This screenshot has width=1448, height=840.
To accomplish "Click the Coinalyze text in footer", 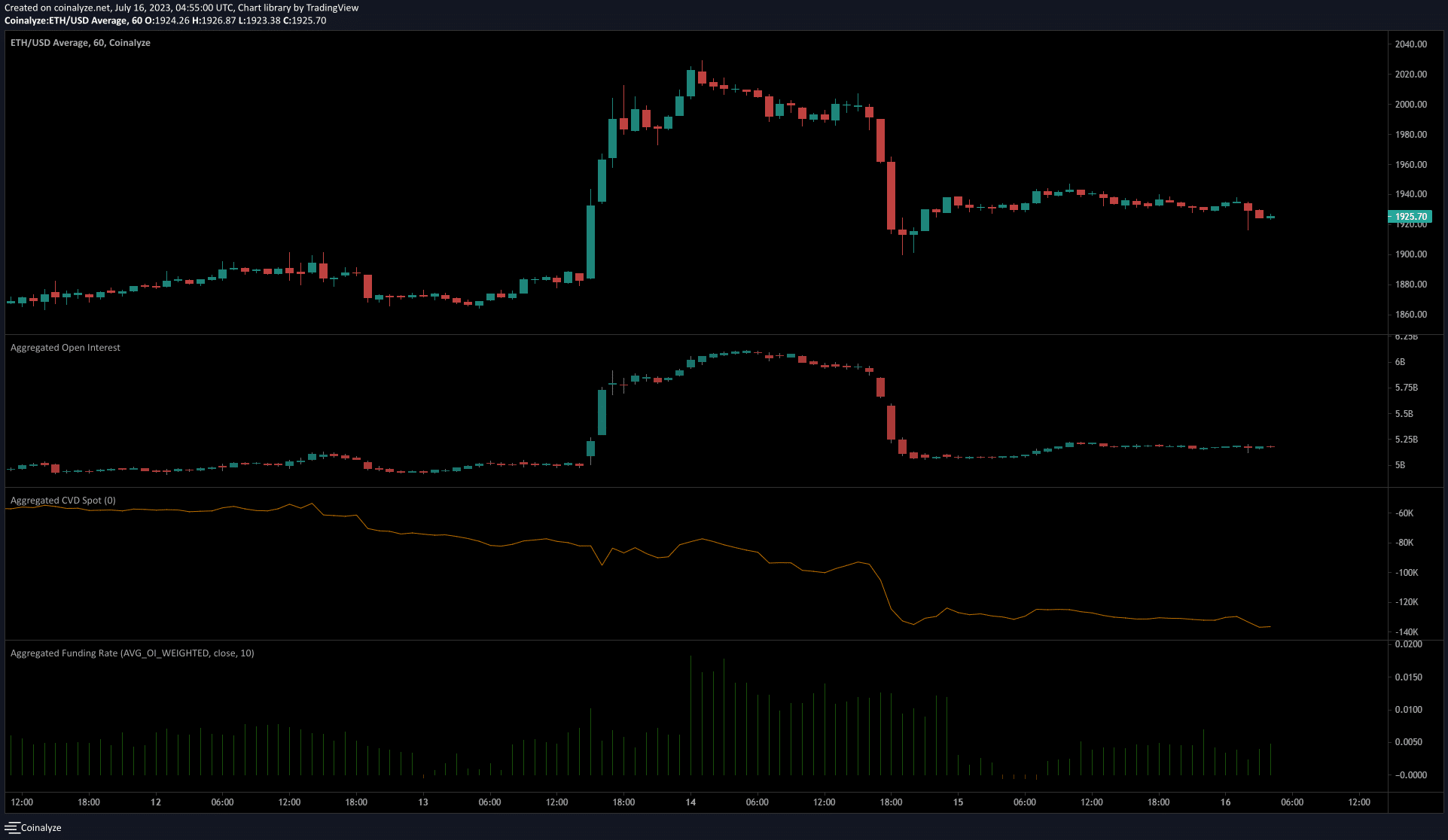I will (x=41, y=827).
